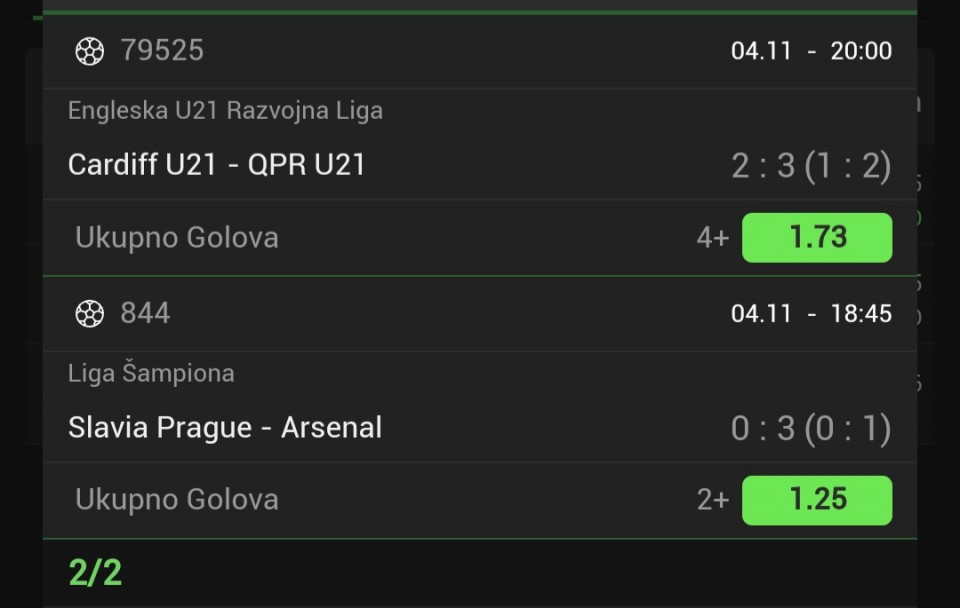Click Ukupno Golova in the Arsenal row
960x608 pixels.
coord(177,500)
